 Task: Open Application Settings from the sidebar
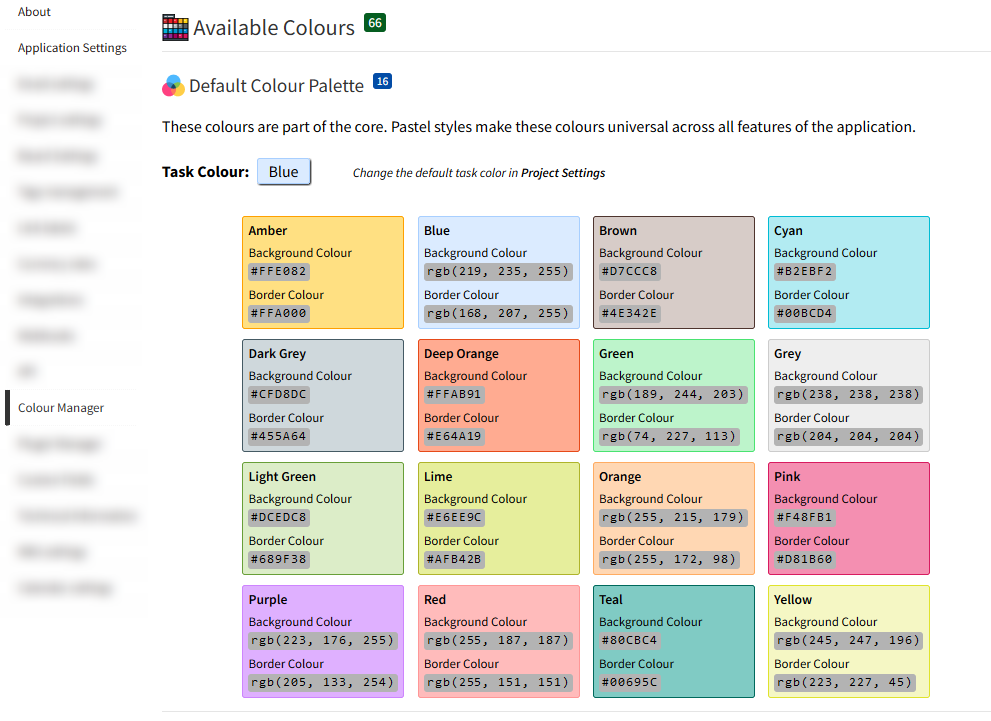click(72, 47)
